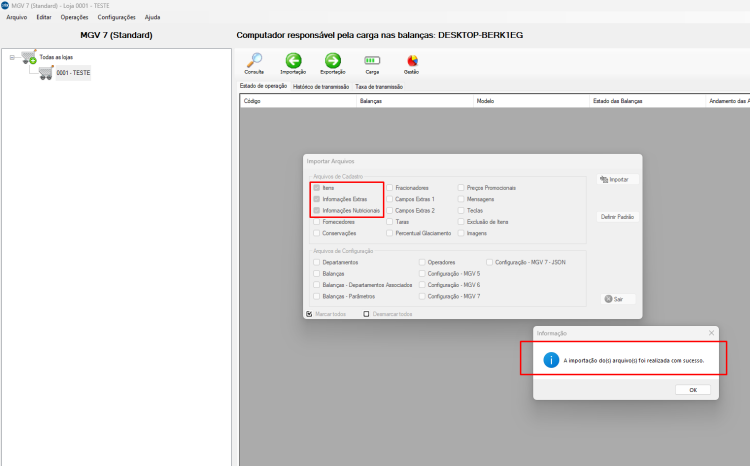Screen dimensions: 750x466
Task: Toggle the Itens checkbox
Action: coord(317,188)
